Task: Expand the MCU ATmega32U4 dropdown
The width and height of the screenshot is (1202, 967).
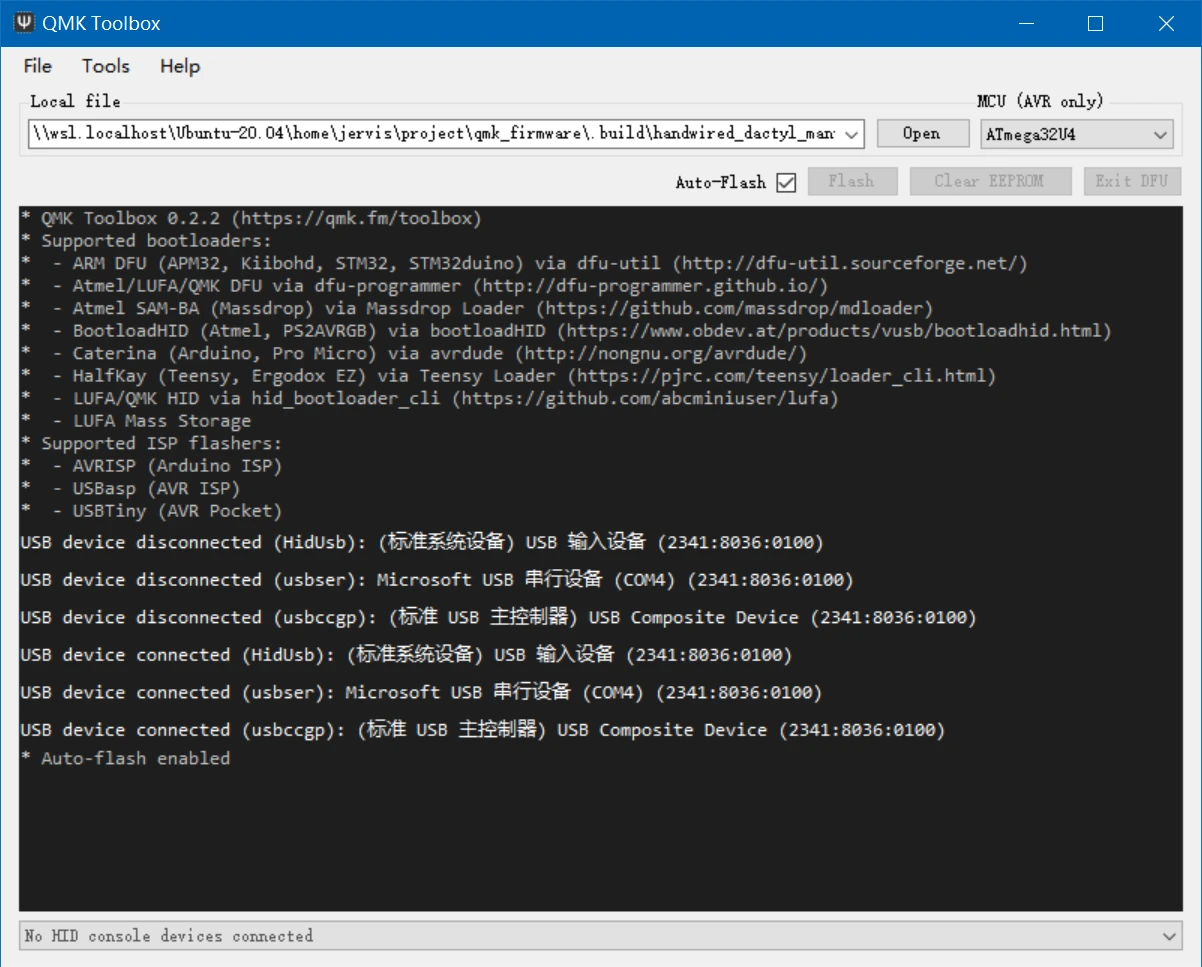Action: click(1075, 133)
